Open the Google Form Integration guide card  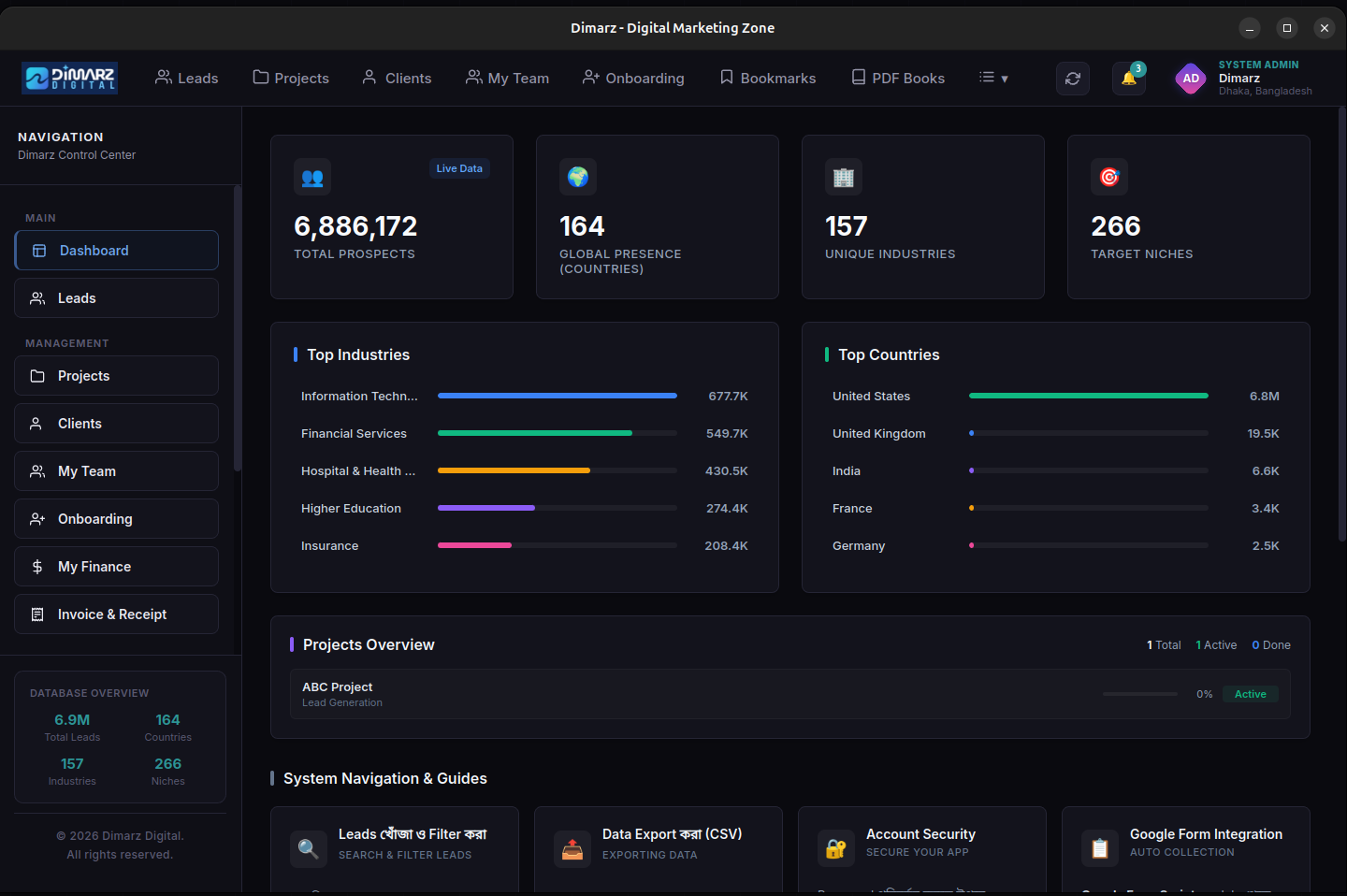click(1186, 849)
